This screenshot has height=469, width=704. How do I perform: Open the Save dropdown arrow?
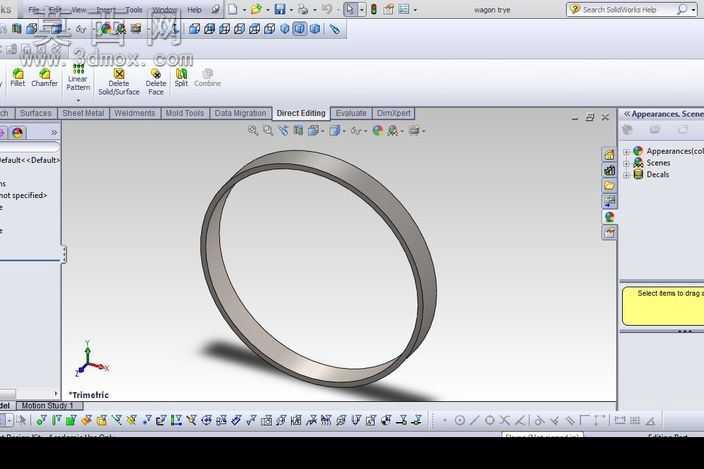(x=291, y=9)
